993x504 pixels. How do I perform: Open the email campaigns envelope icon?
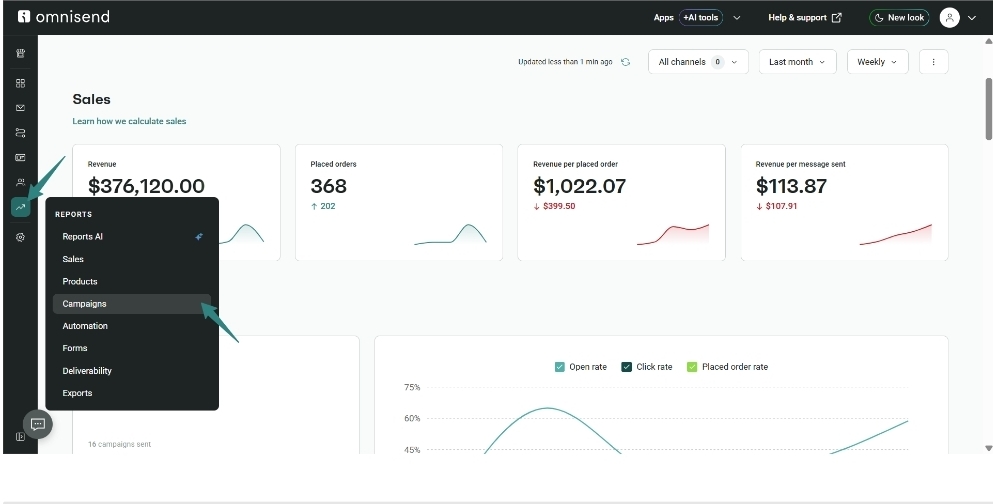pos(20,108)
